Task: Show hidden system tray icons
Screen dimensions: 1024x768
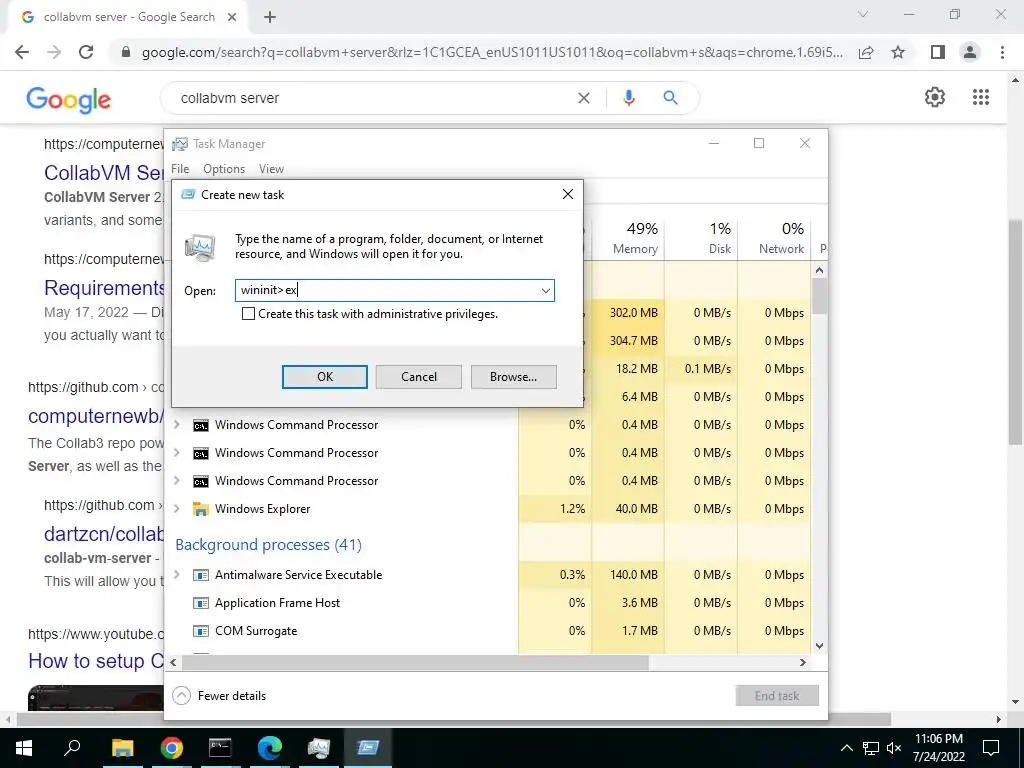Action: coord(846,748)
